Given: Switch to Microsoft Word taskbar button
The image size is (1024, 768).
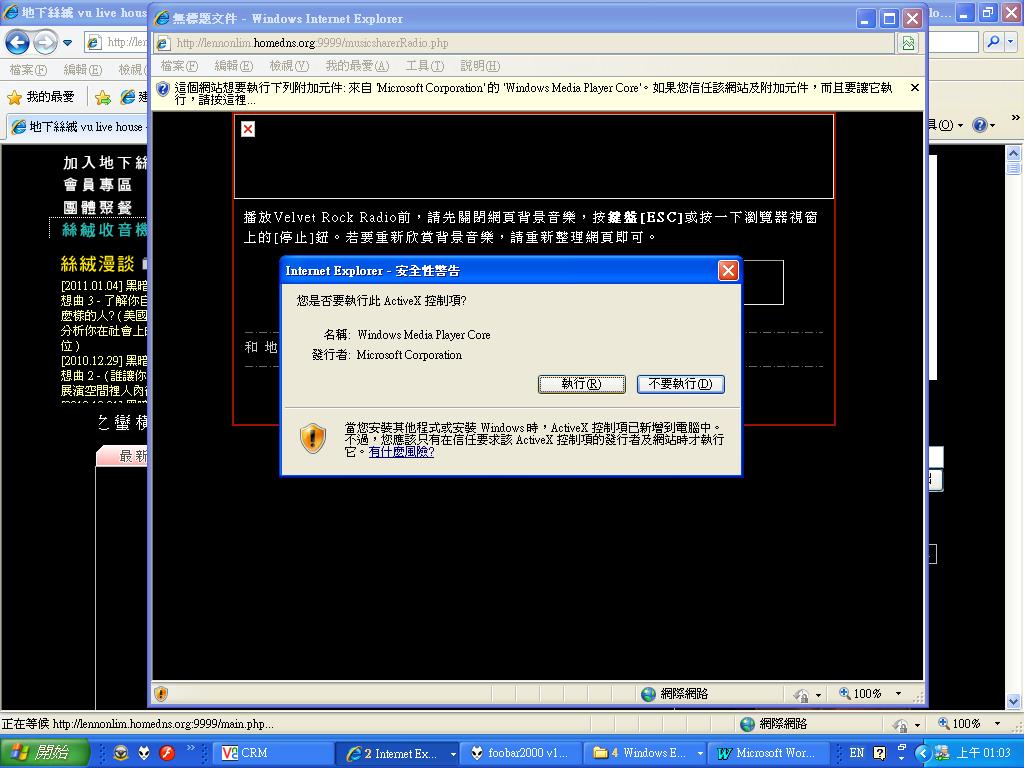Looking at the screenshot, I should [769, 753].
